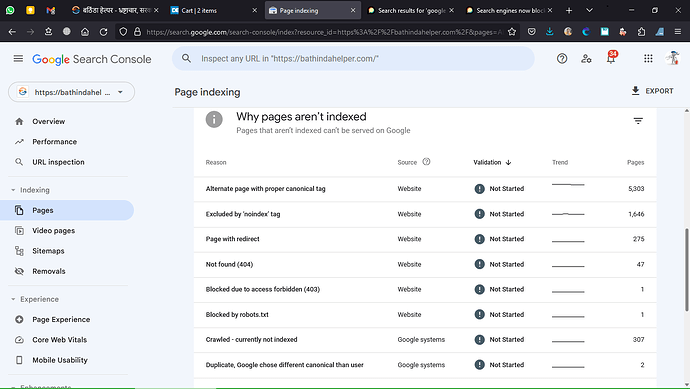The height and width of the screenshot is (389, 690).
Task: Click the info icon beside Why pages aren't indexed
Action: [214, 119]
